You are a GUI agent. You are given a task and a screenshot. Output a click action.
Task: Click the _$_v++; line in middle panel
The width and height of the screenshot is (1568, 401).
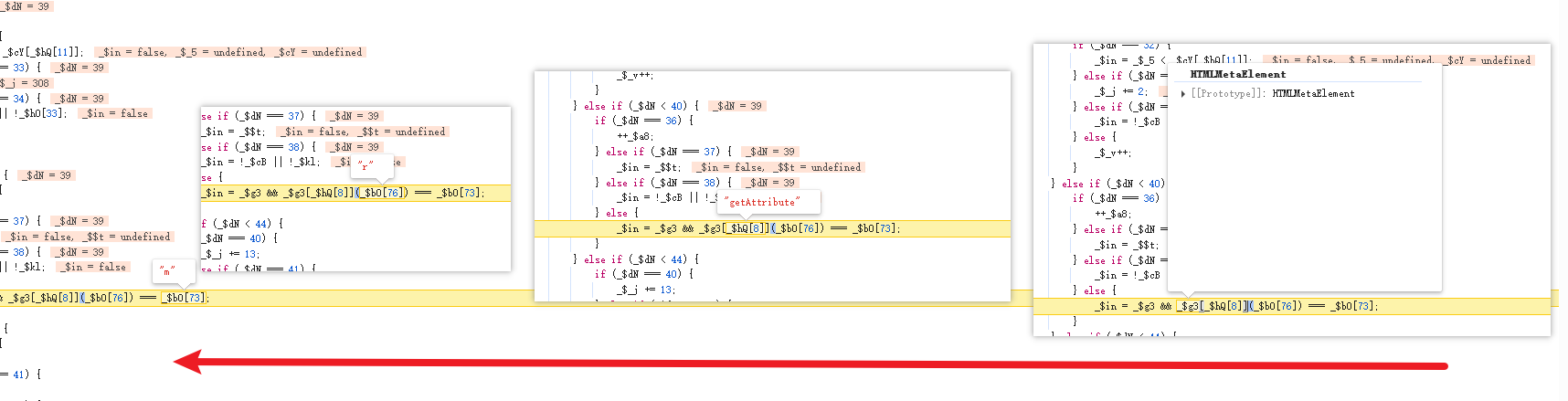point(635,75)
